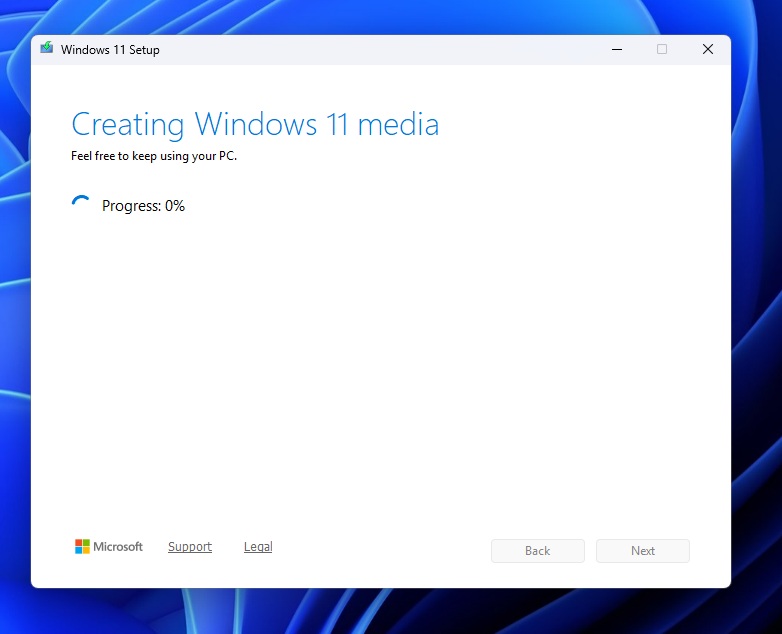The image size is (782, 634).
Task: Click the "Progress: 0%" text
Action: 143,206
